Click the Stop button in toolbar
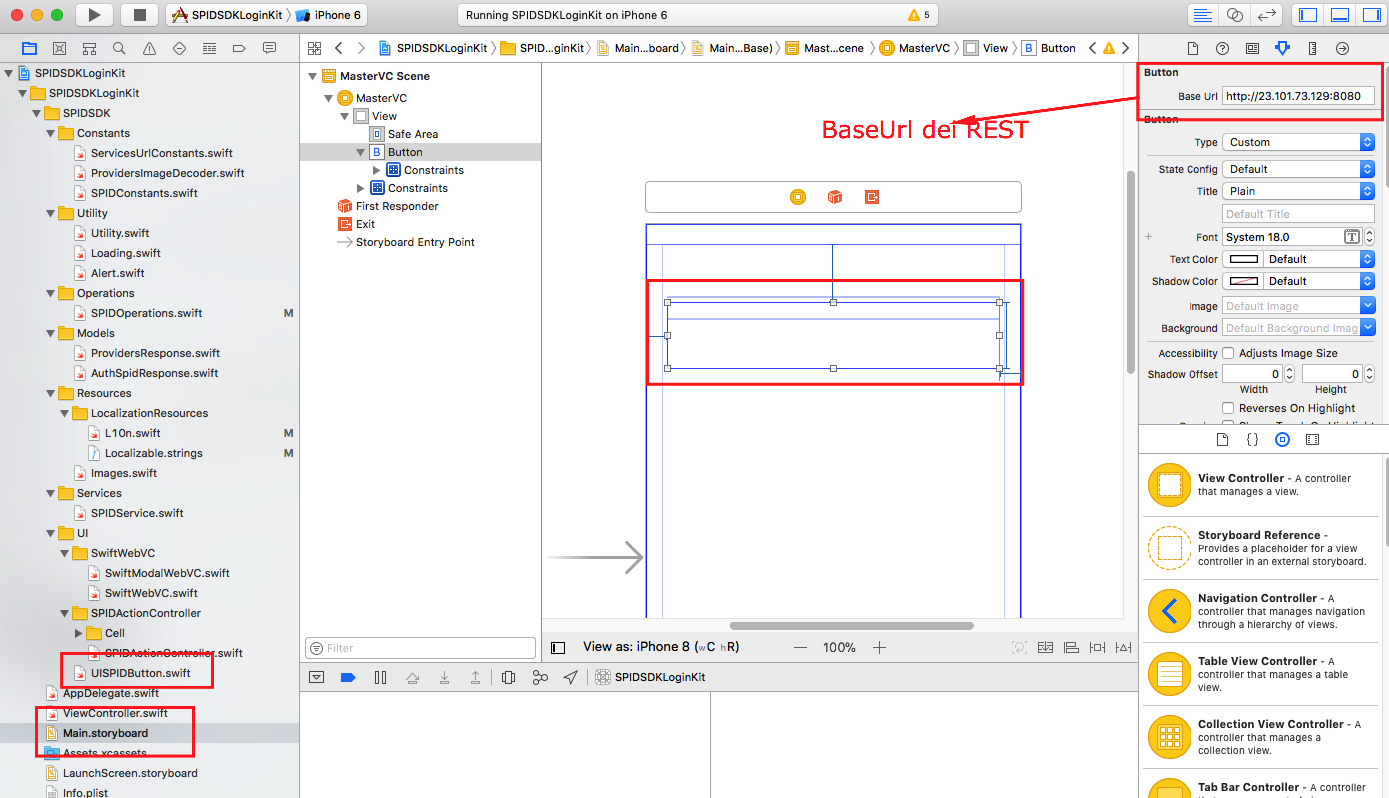The width and height of the screenshot is (1389, 798). (139, 15)
